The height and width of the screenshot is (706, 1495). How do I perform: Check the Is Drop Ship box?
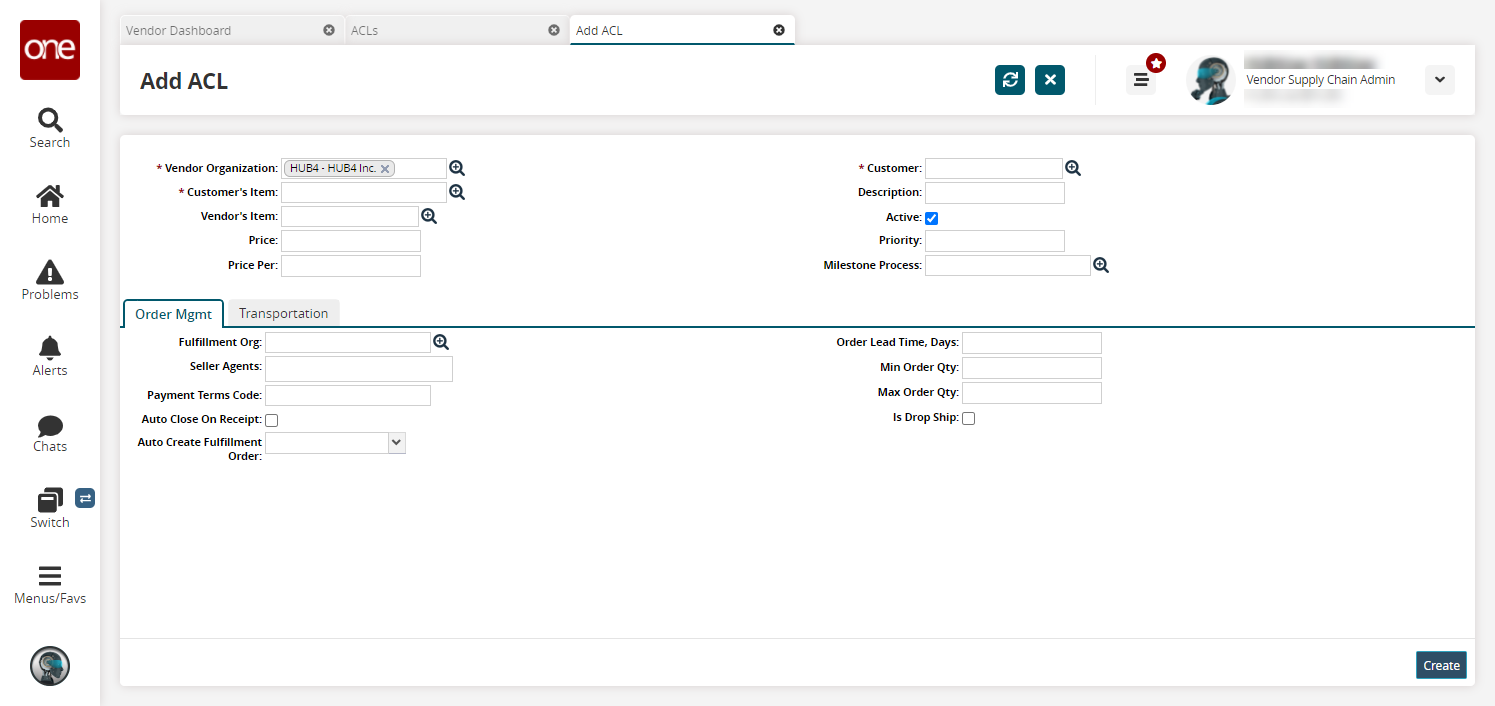click(968, 419)
